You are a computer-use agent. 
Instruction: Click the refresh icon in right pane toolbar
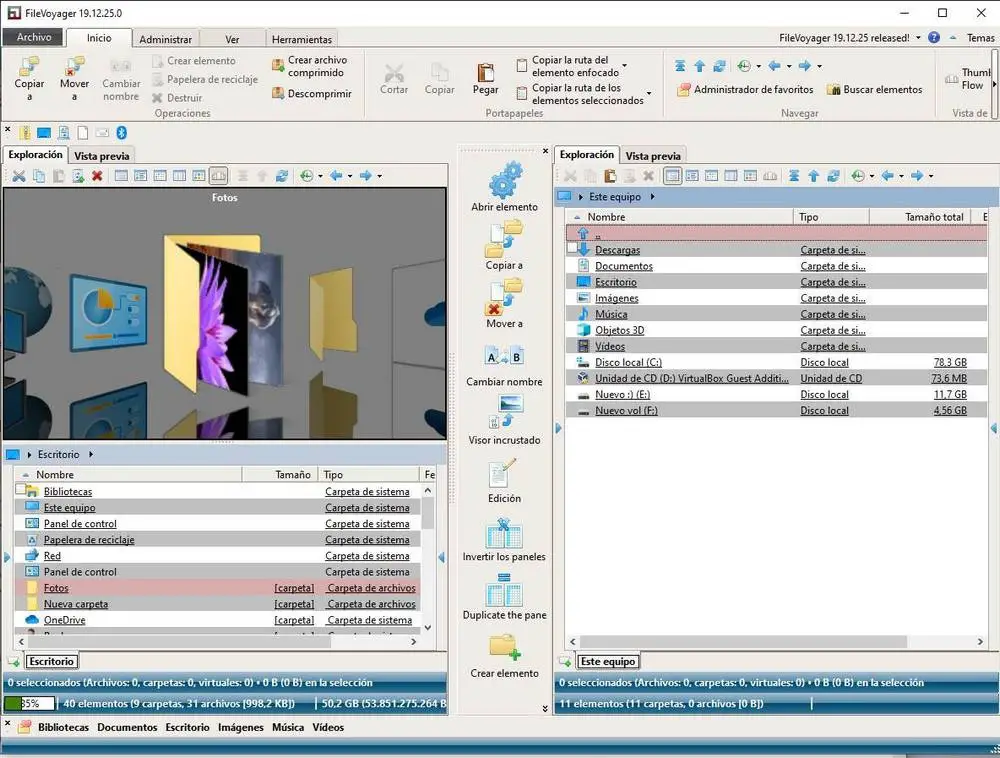point(833,175)
